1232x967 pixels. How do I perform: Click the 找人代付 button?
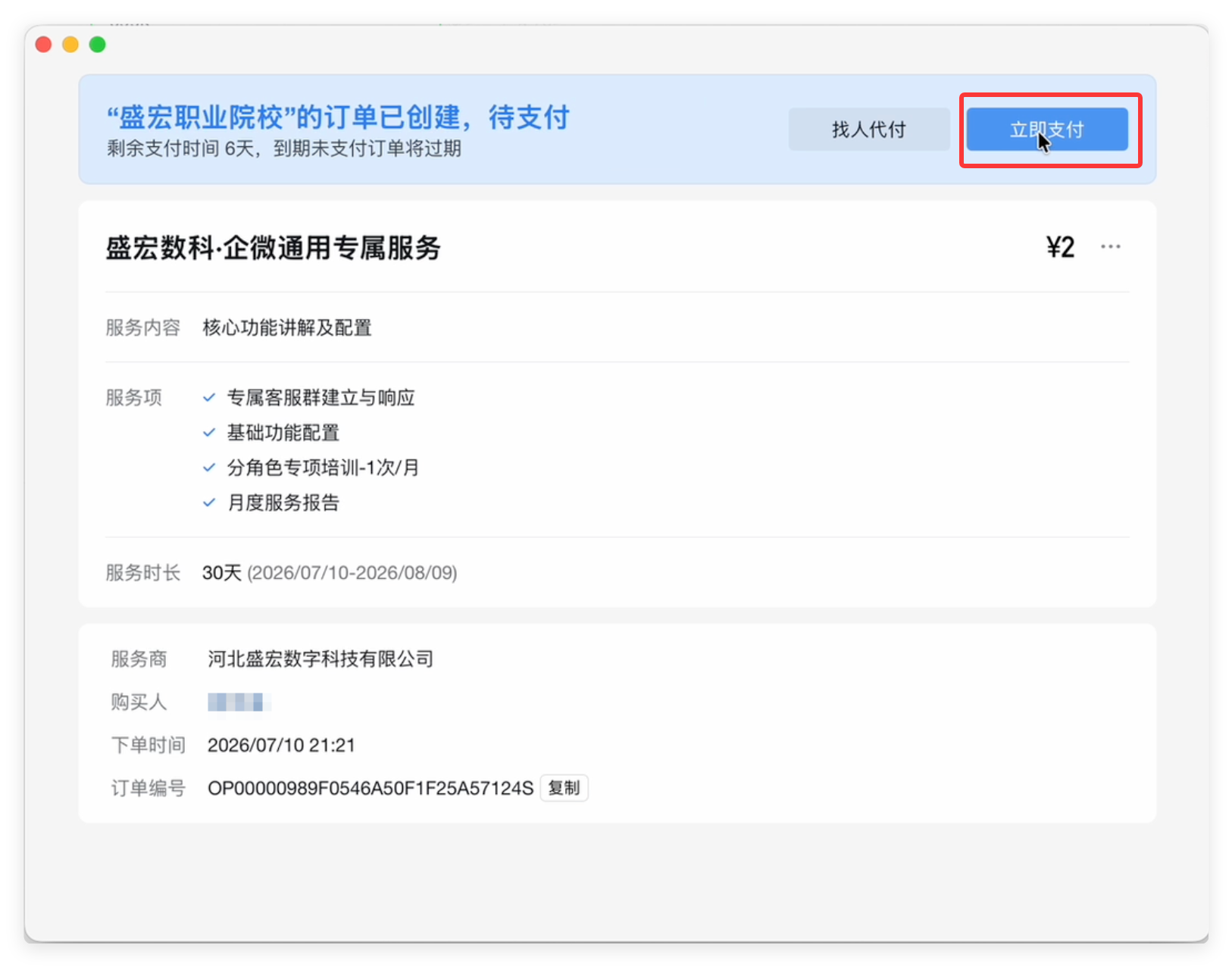[869, 130]
